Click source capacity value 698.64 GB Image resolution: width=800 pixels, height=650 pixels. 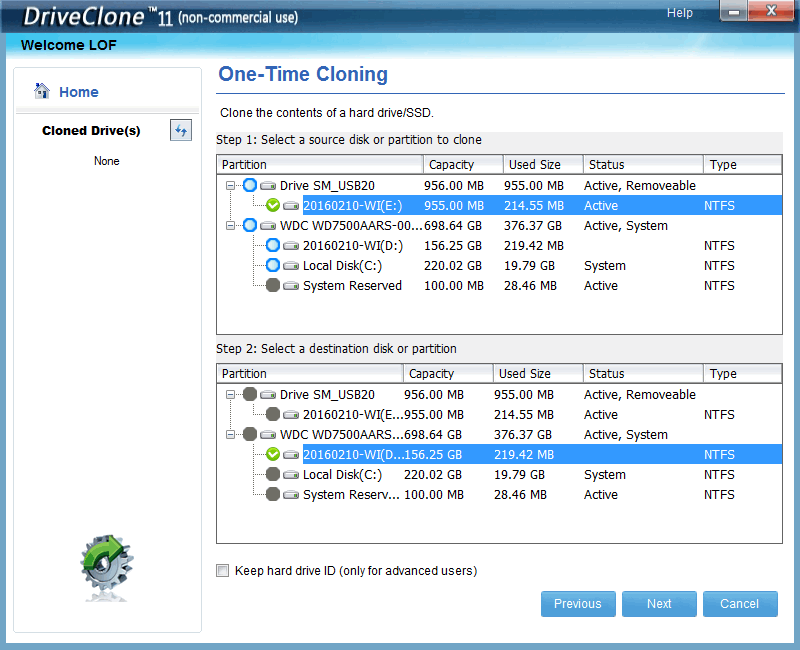click(453, 226)
